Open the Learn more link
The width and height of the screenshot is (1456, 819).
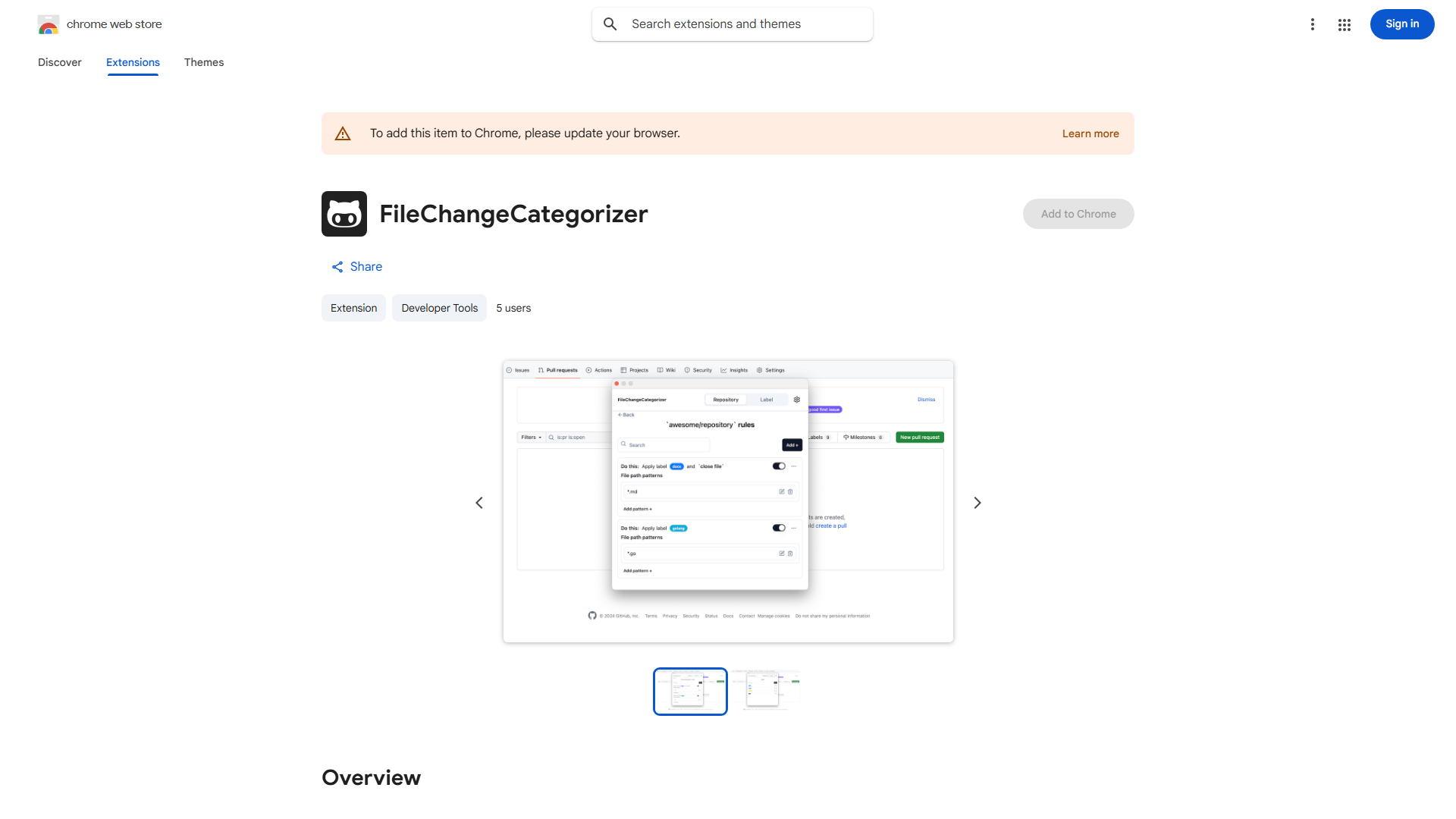(1090, 133)
